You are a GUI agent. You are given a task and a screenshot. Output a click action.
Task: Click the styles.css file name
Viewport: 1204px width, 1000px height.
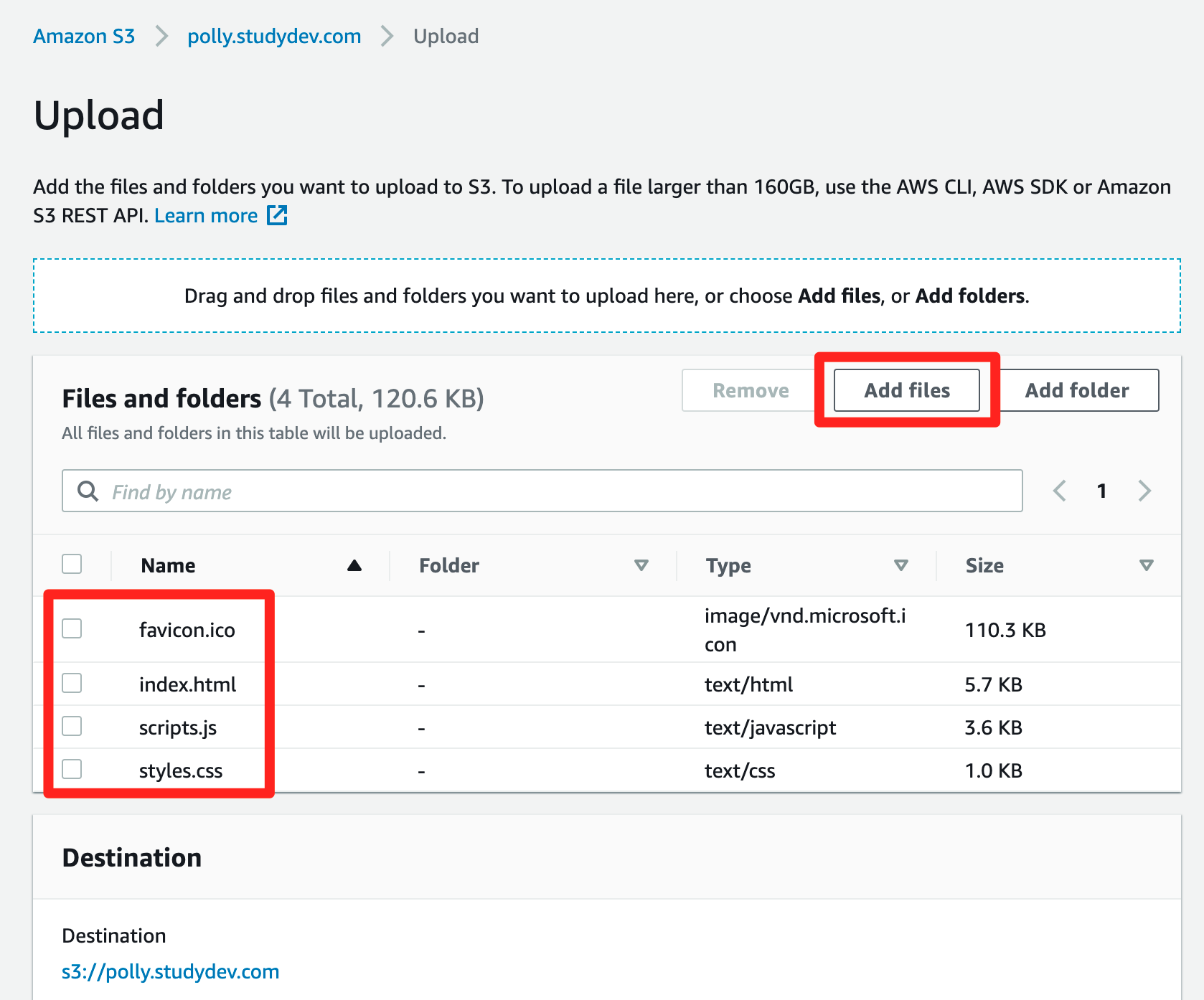[x=181, y=770]
